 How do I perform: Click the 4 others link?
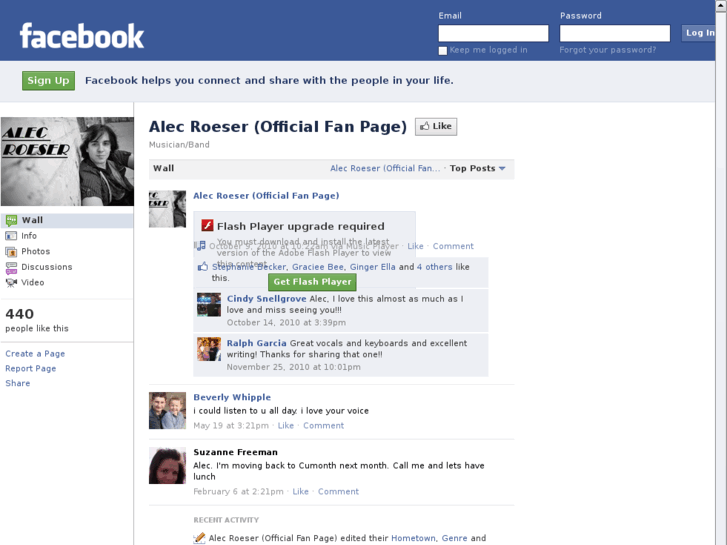pos(434,267)
